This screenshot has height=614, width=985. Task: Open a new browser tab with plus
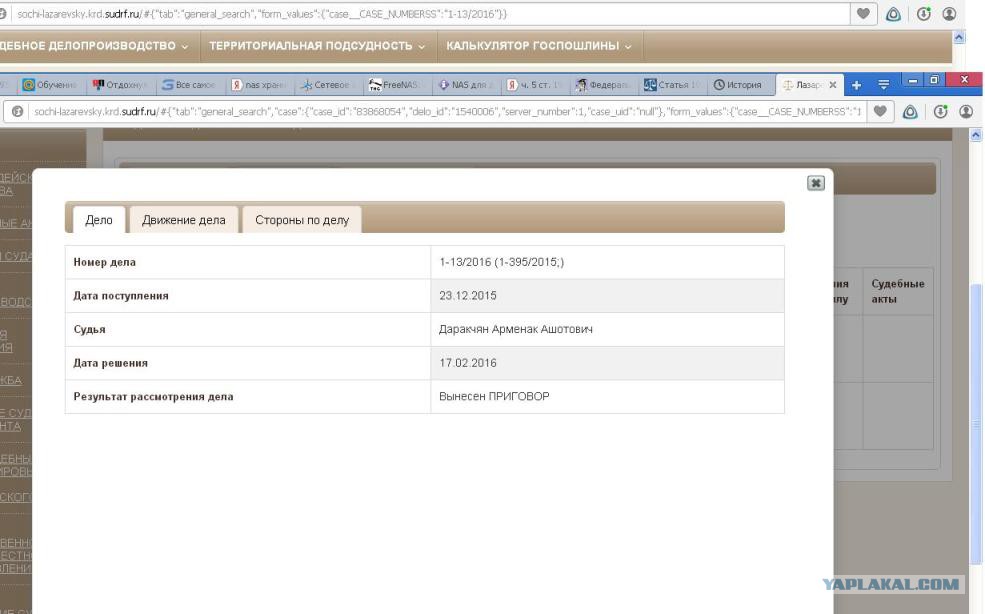coord(856,85)
